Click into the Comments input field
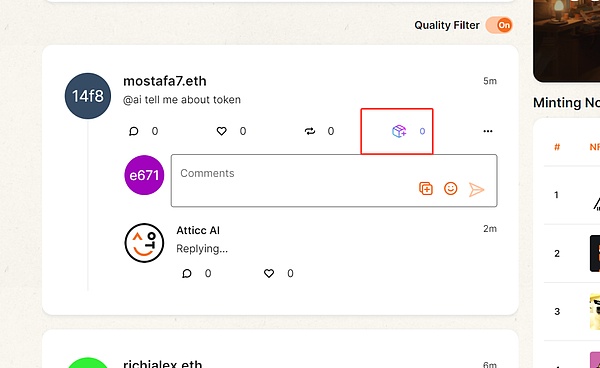Viewport: 600px width, 368px height. 334,181
